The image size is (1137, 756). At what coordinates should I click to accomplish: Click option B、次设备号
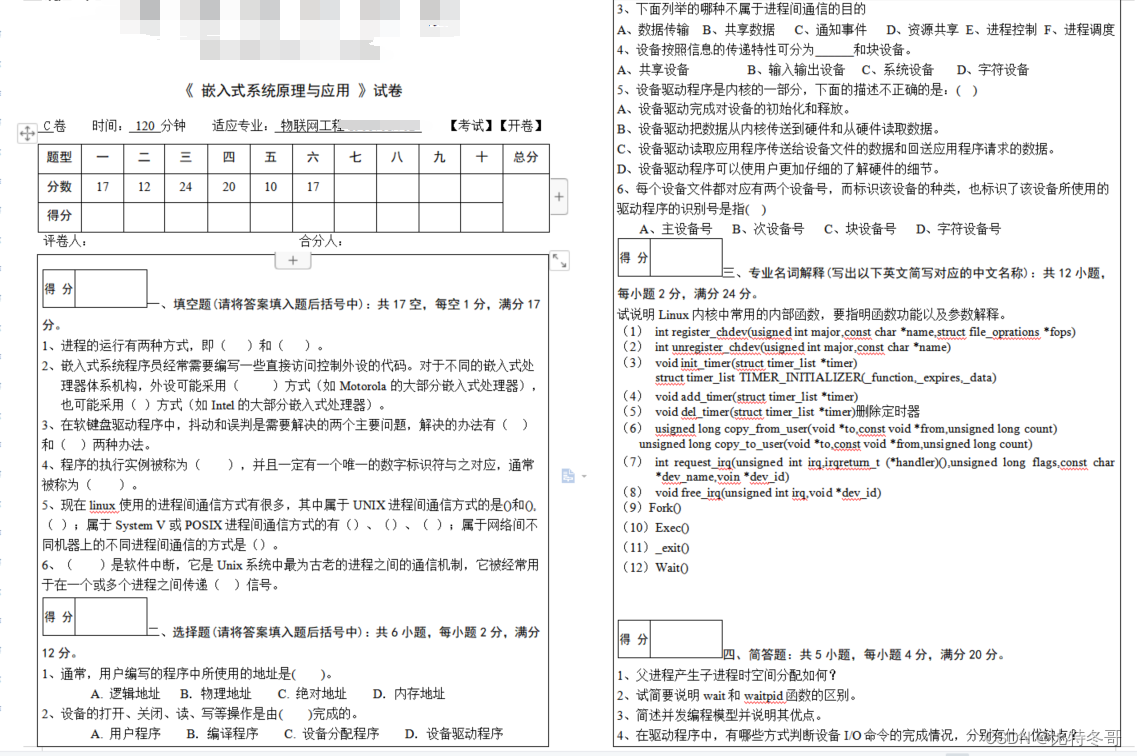pyautogui.click(x=768, y=229)
